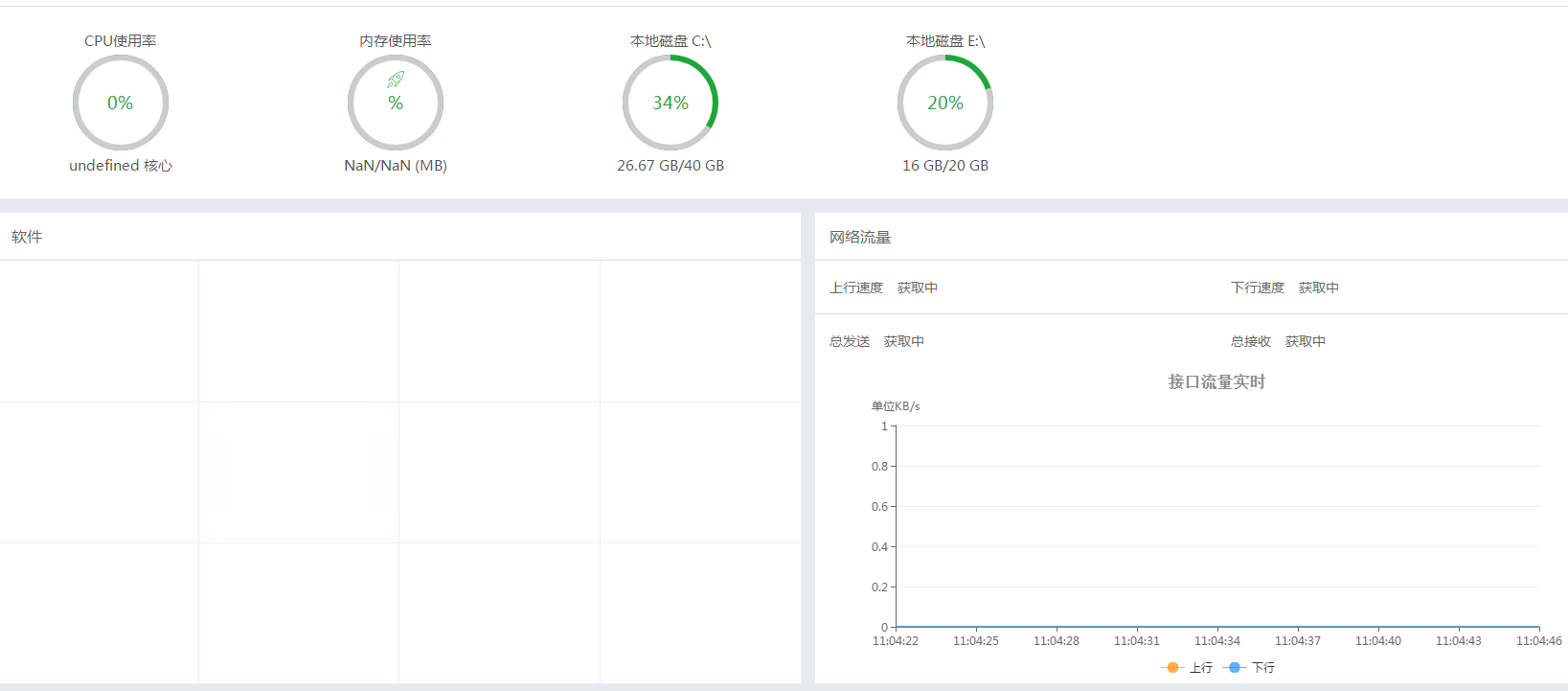Click the rocket icon in memory gauge

(396, 80)
